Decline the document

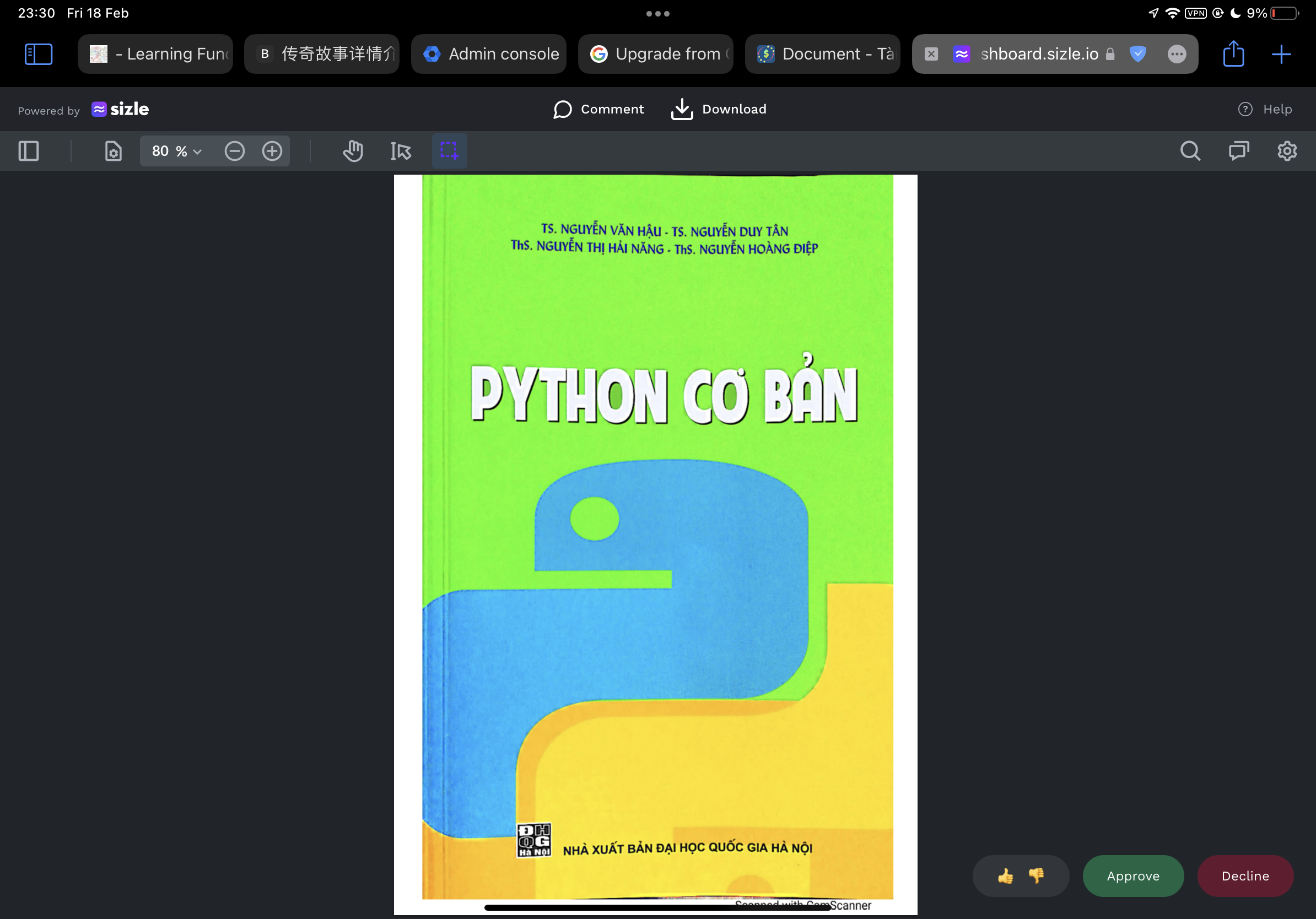click(x=1245, y=876)
